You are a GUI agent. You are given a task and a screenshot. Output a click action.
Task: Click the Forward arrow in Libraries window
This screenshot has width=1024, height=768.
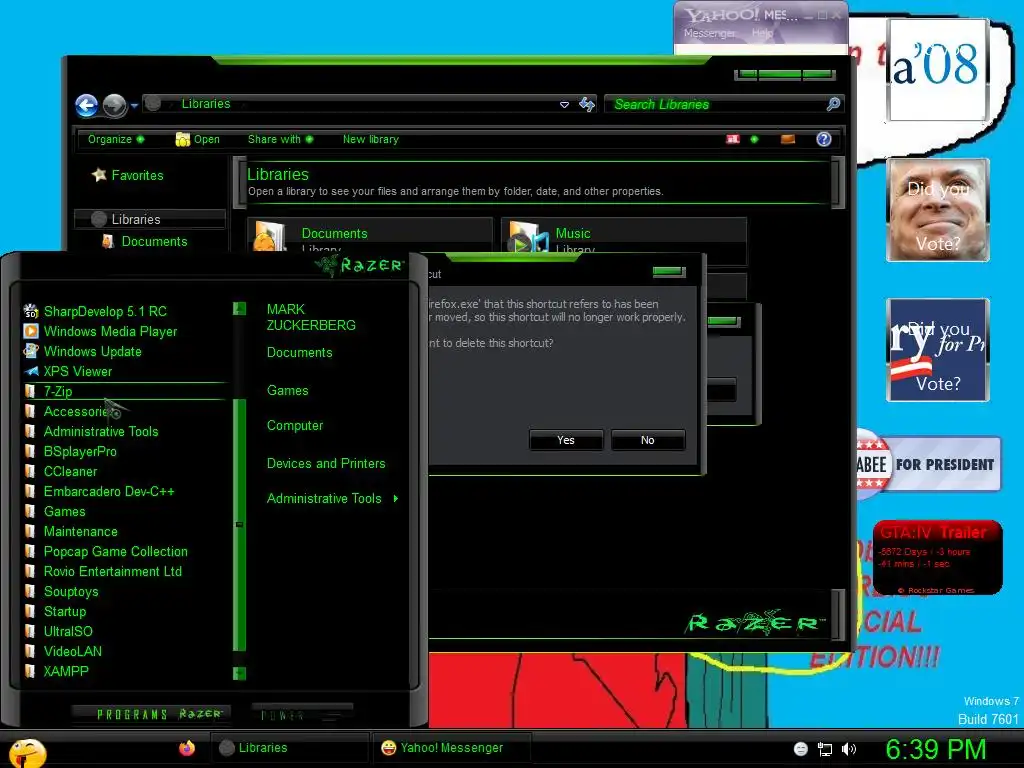click(115, 105)
